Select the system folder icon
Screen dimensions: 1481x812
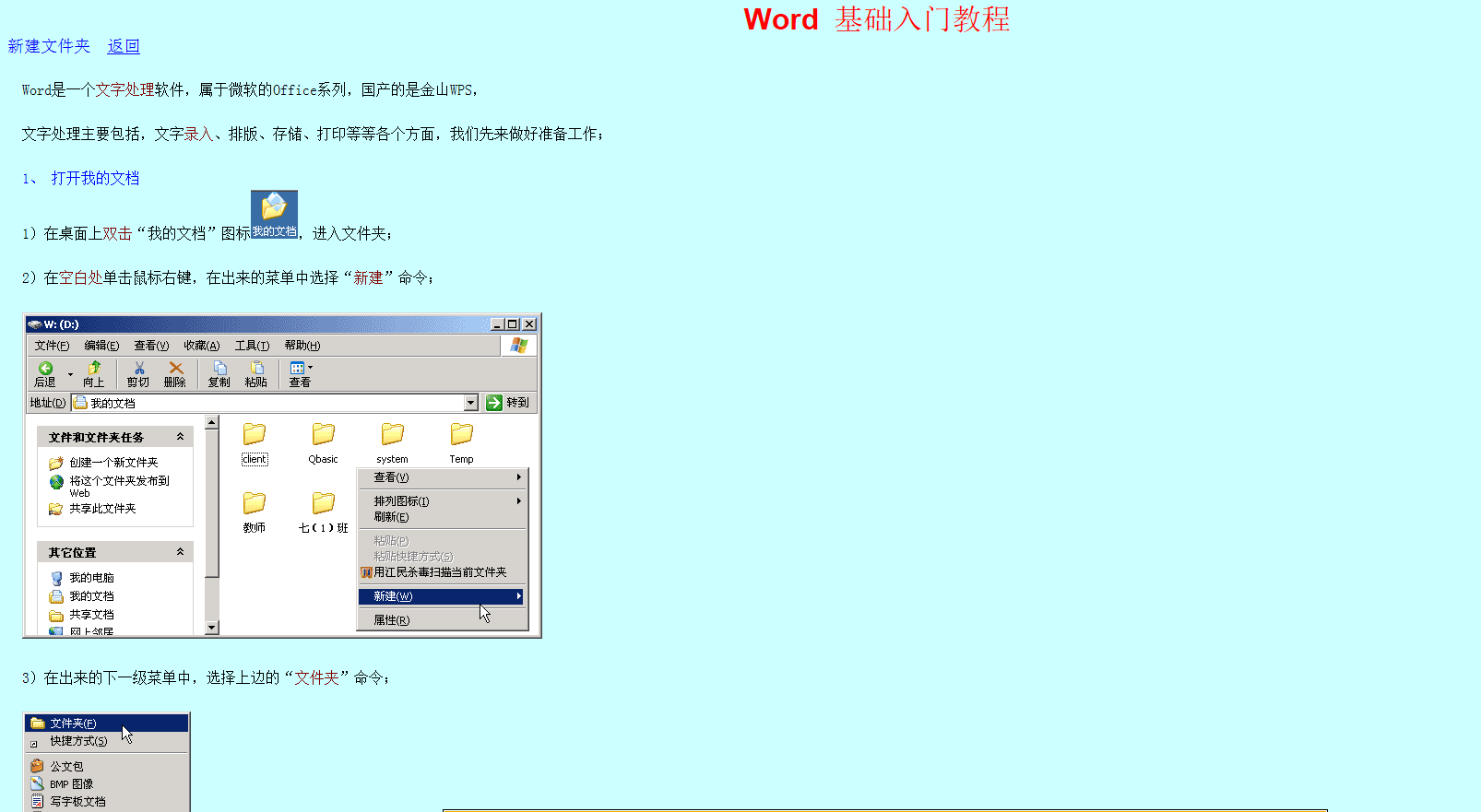[x=392, y=434]
